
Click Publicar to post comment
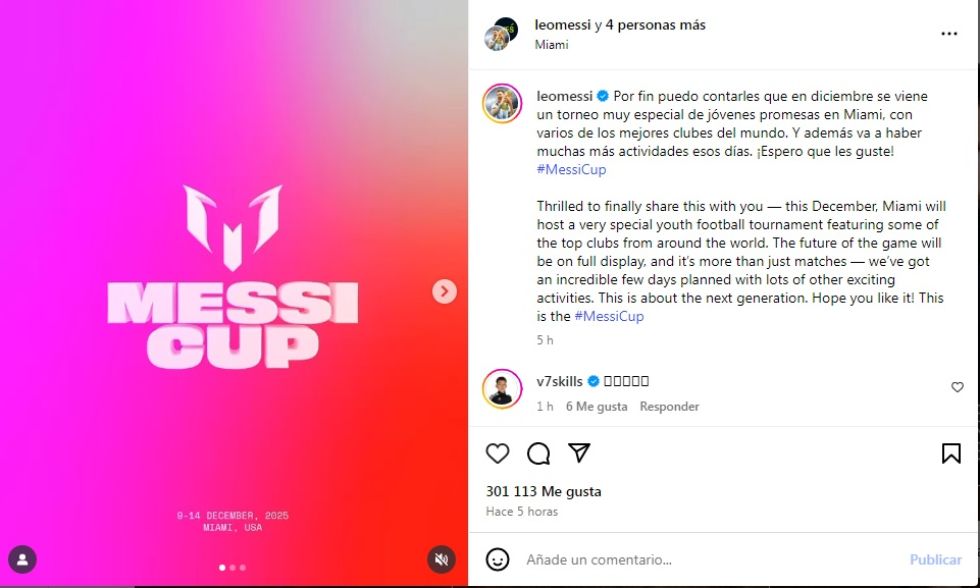point(935,559)
